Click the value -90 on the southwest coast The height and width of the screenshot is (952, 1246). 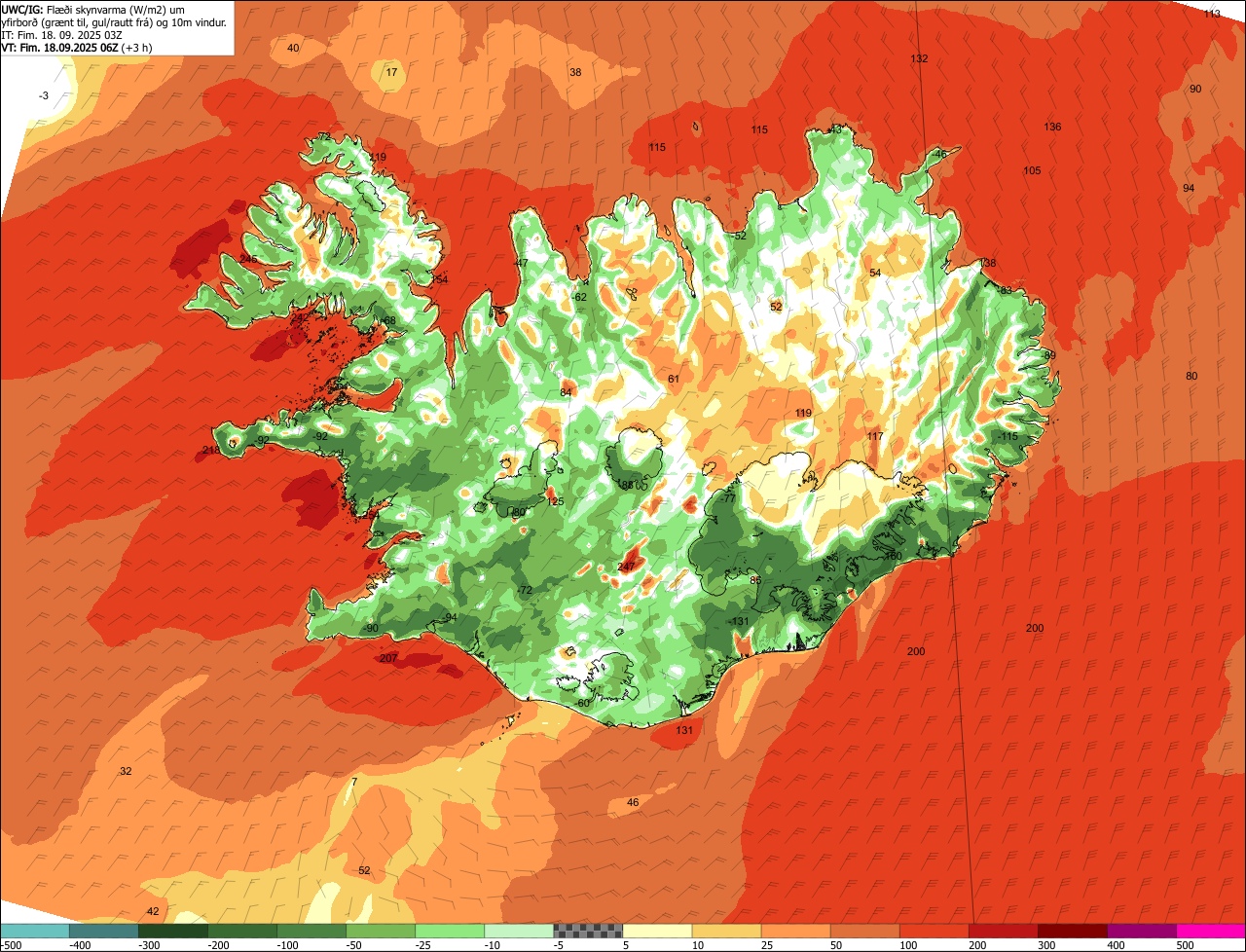pos(370,628)
